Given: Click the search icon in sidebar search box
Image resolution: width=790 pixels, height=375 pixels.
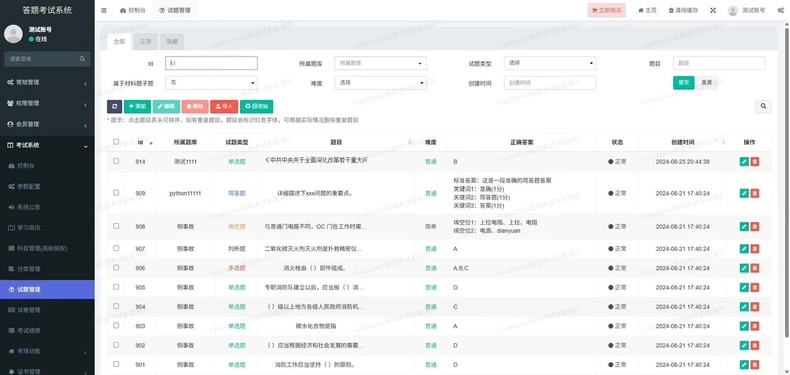Looking at the screenshot, I should [x=82, y=59].
